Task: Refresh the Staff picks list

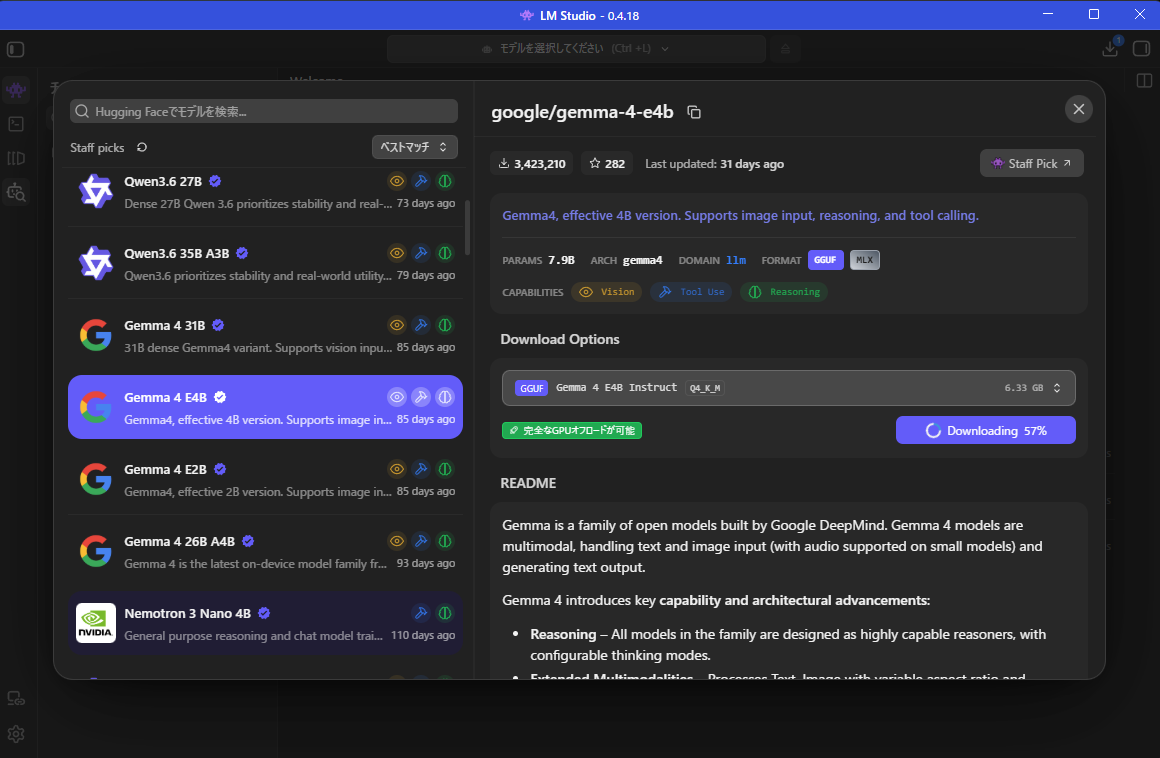Action: 142,147
